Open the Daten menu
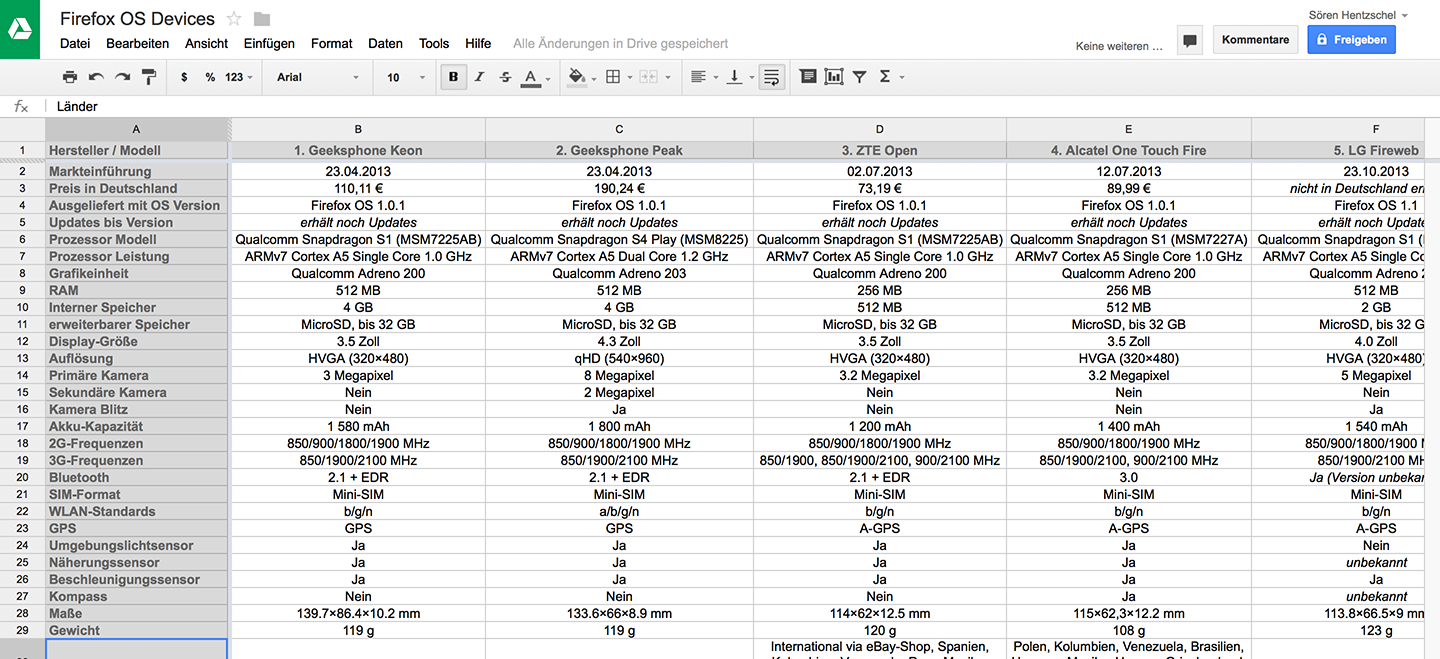 pos(386,43)
